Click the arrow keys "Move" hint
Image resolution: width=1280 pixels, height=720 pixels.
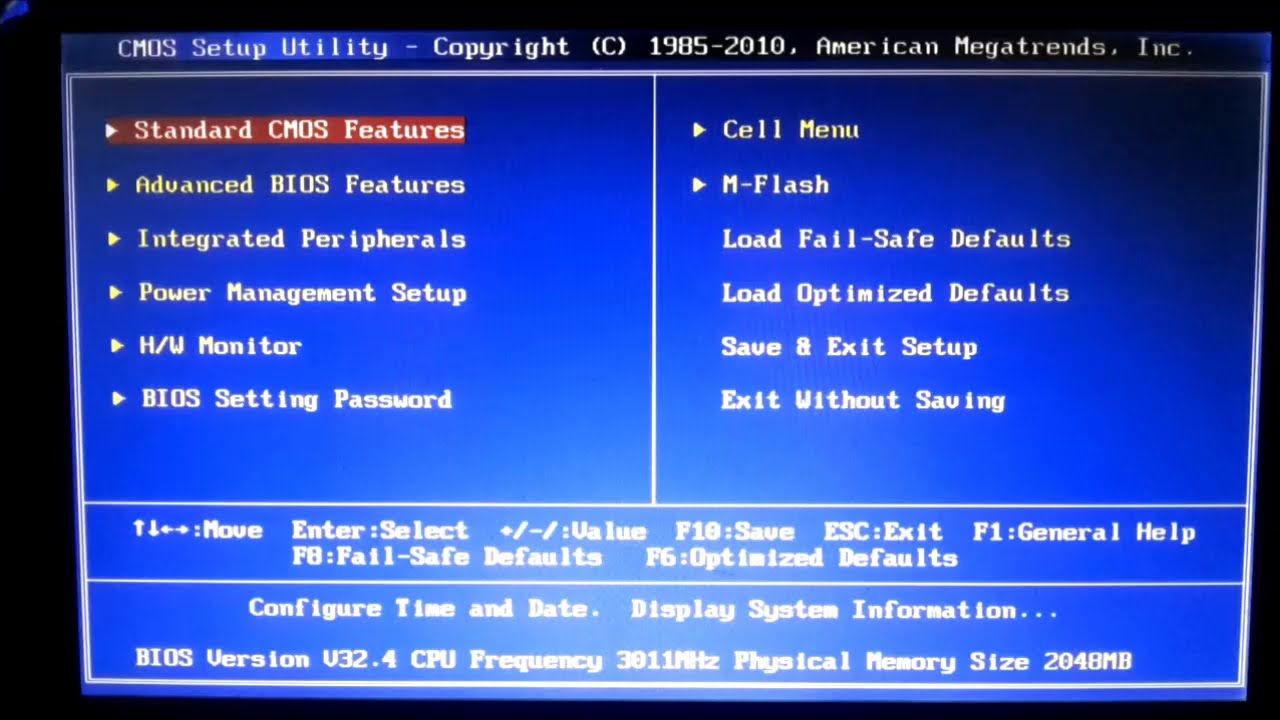point(197,530)
